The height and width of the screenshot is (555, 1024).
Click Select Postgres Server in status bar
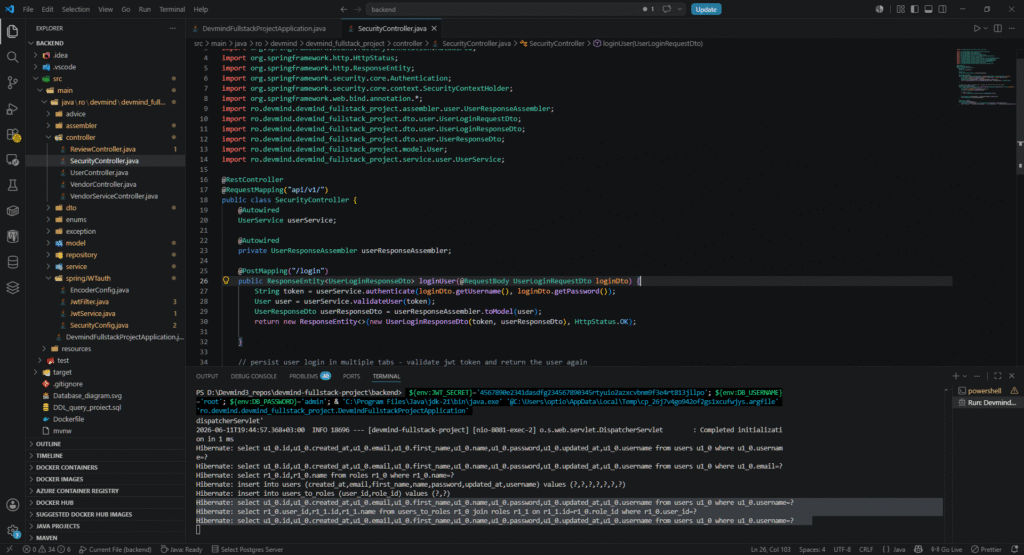[247, 549]
